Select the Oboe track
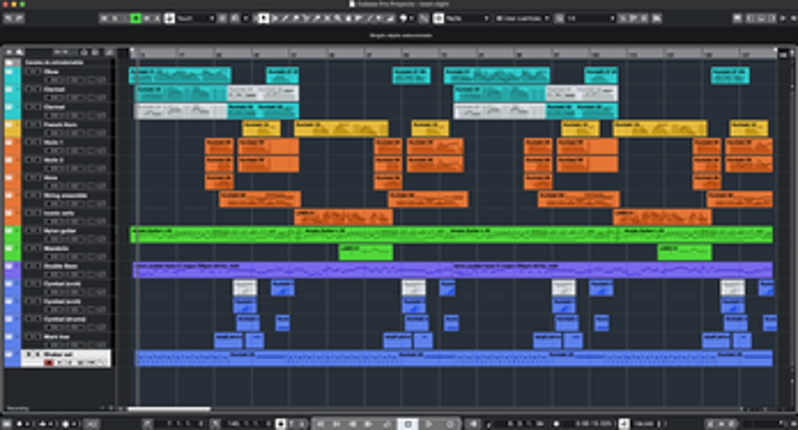The height and width of the screenshot is (430, 798). pos(67,75)
